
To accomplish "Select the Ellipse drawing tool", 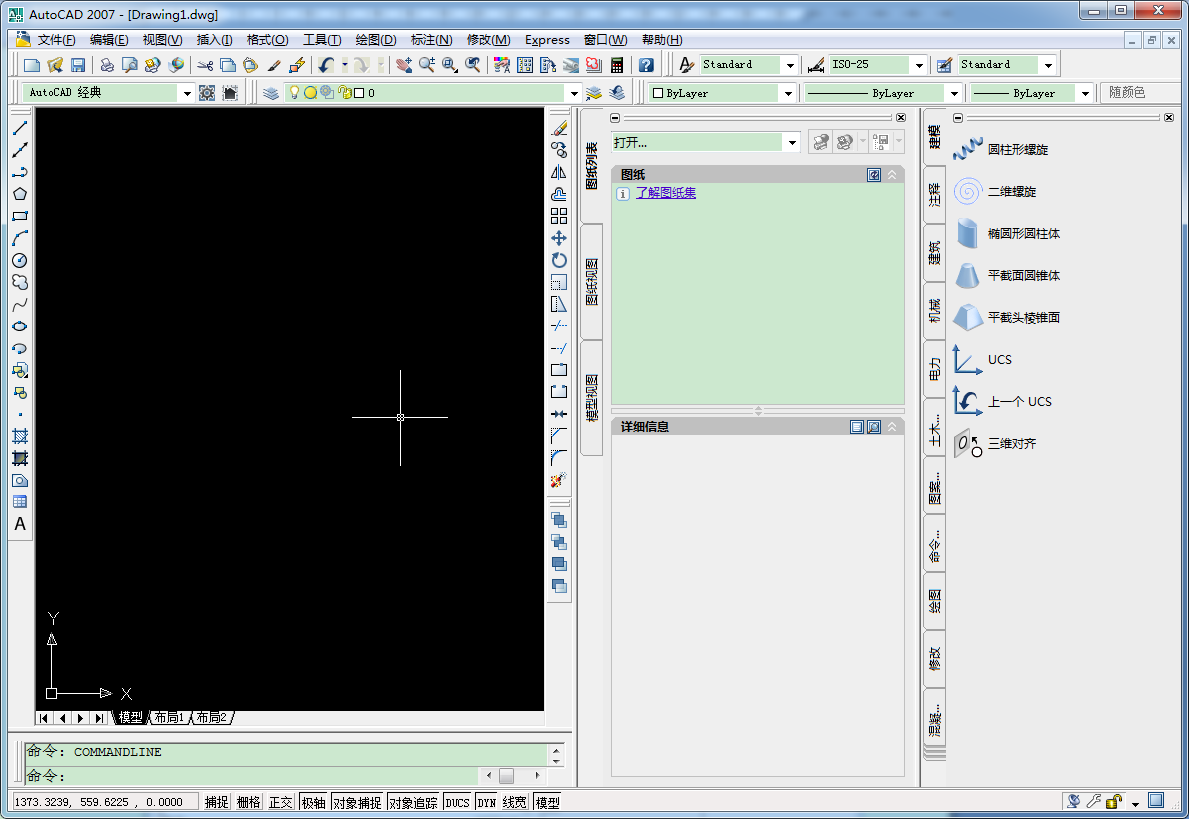I will pos(20,326).
